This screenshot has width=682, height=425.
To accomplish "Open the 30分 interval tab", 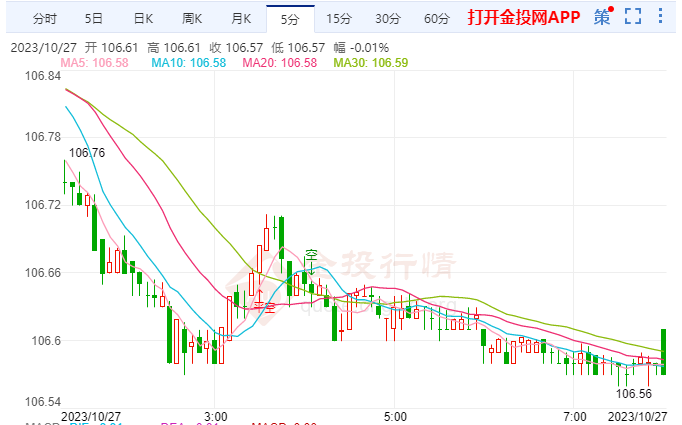I will pos(388,19).
